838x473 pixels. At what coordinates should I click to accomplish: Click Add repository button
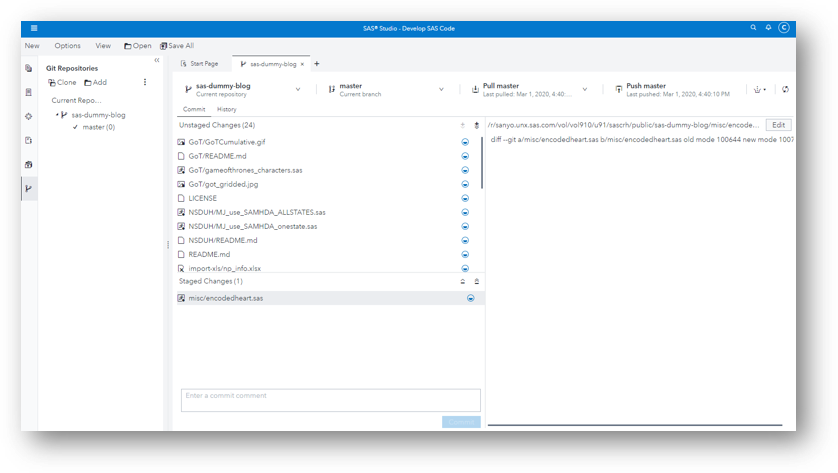coord(96,82)
